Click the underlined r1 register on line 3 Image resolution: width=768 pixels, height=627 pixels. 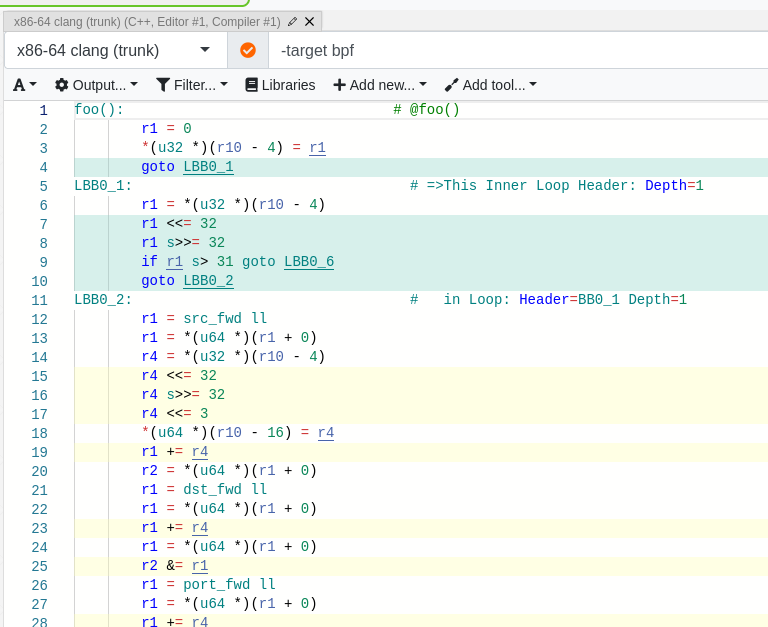(x=317, y=147)
